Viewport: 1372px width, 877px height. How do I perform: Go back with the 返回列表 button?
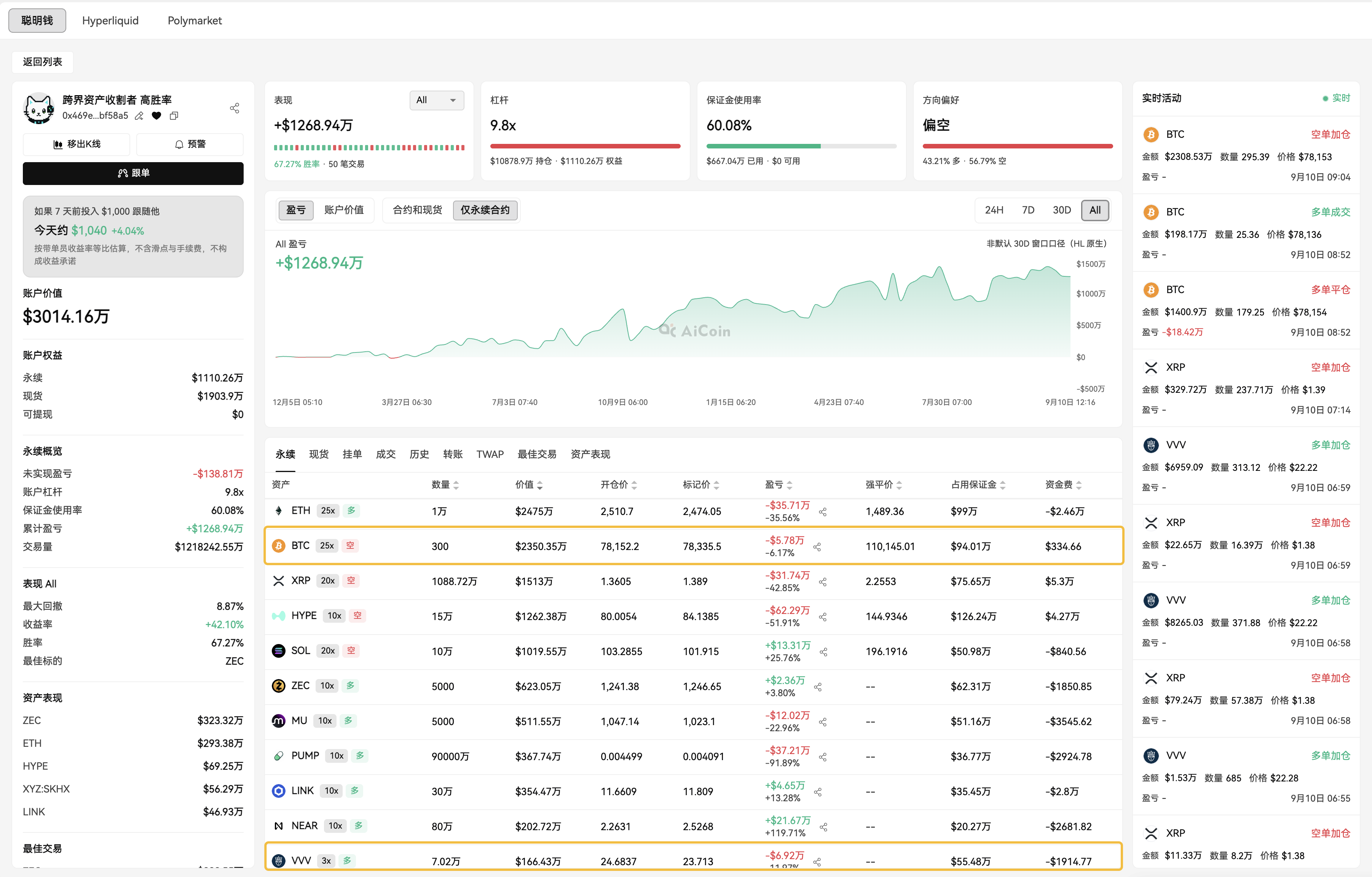click(43, 62)
